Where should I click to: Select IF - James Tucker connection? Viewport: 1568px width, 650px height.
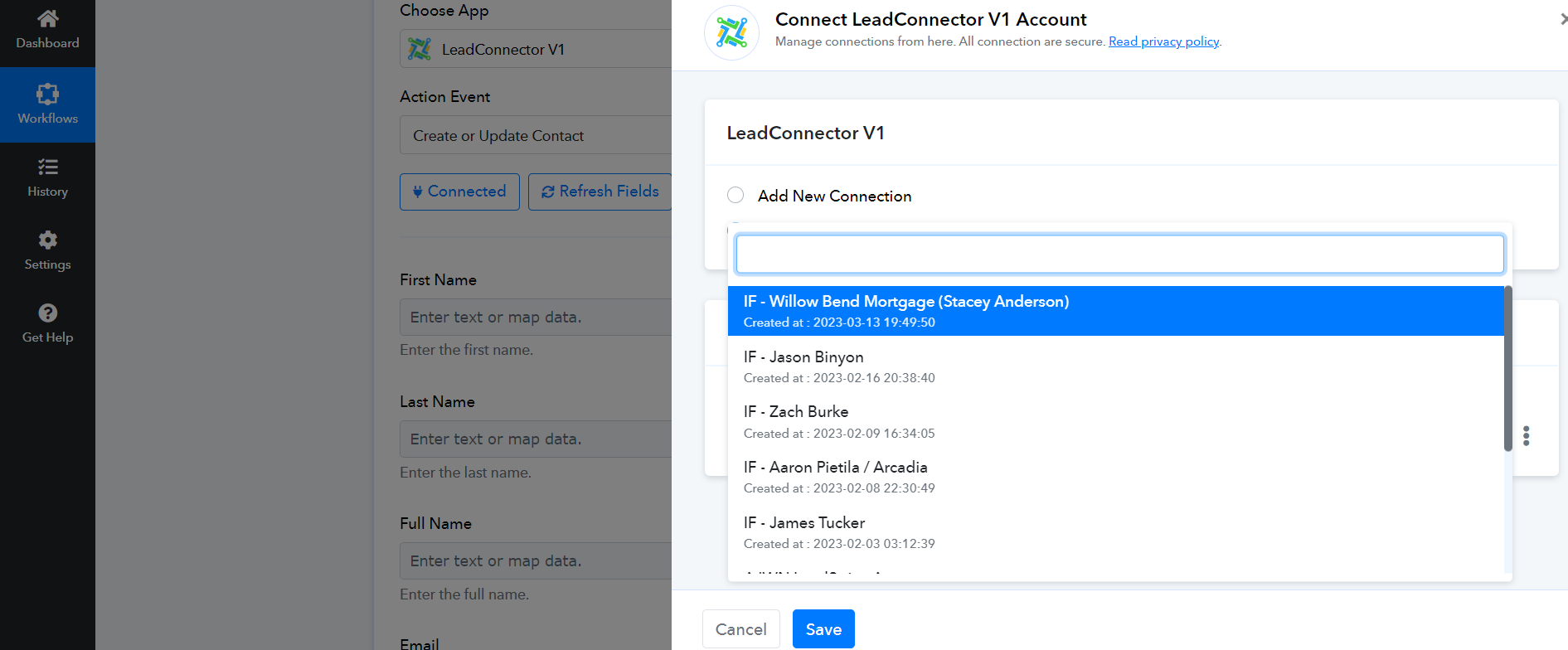click(x=1115, y=532)
